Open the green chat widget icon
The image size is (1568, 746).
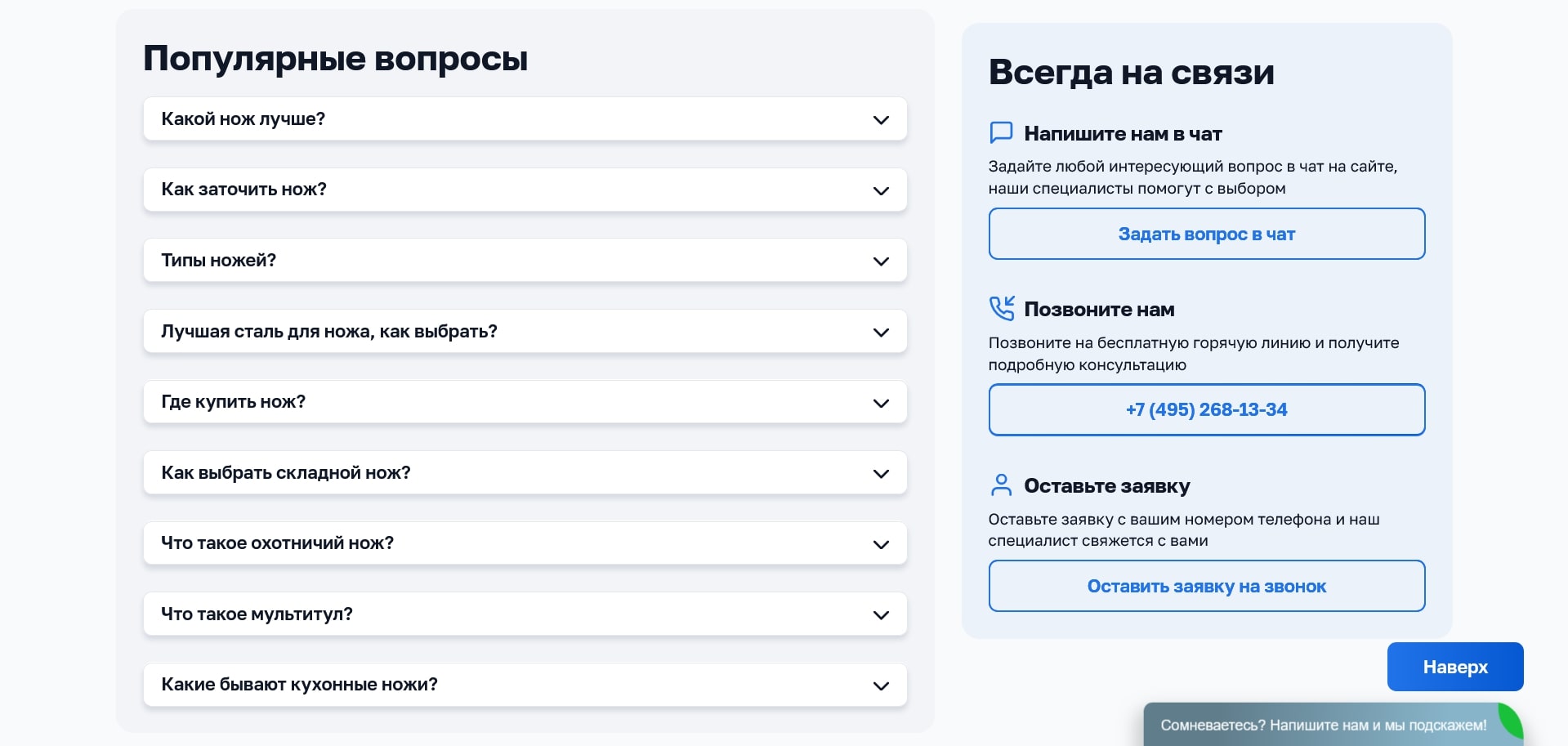(1510, 722)
